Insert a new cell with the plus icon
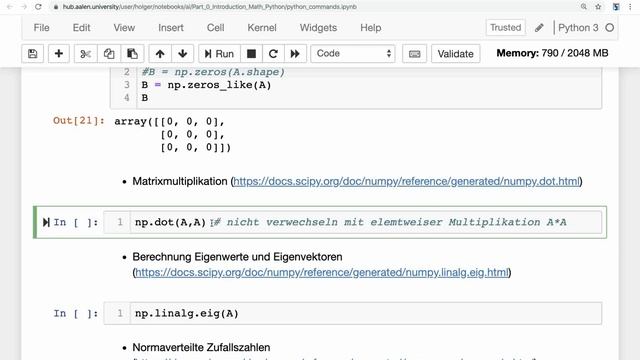The image size is (640, 360). click(x=59, y=53)
